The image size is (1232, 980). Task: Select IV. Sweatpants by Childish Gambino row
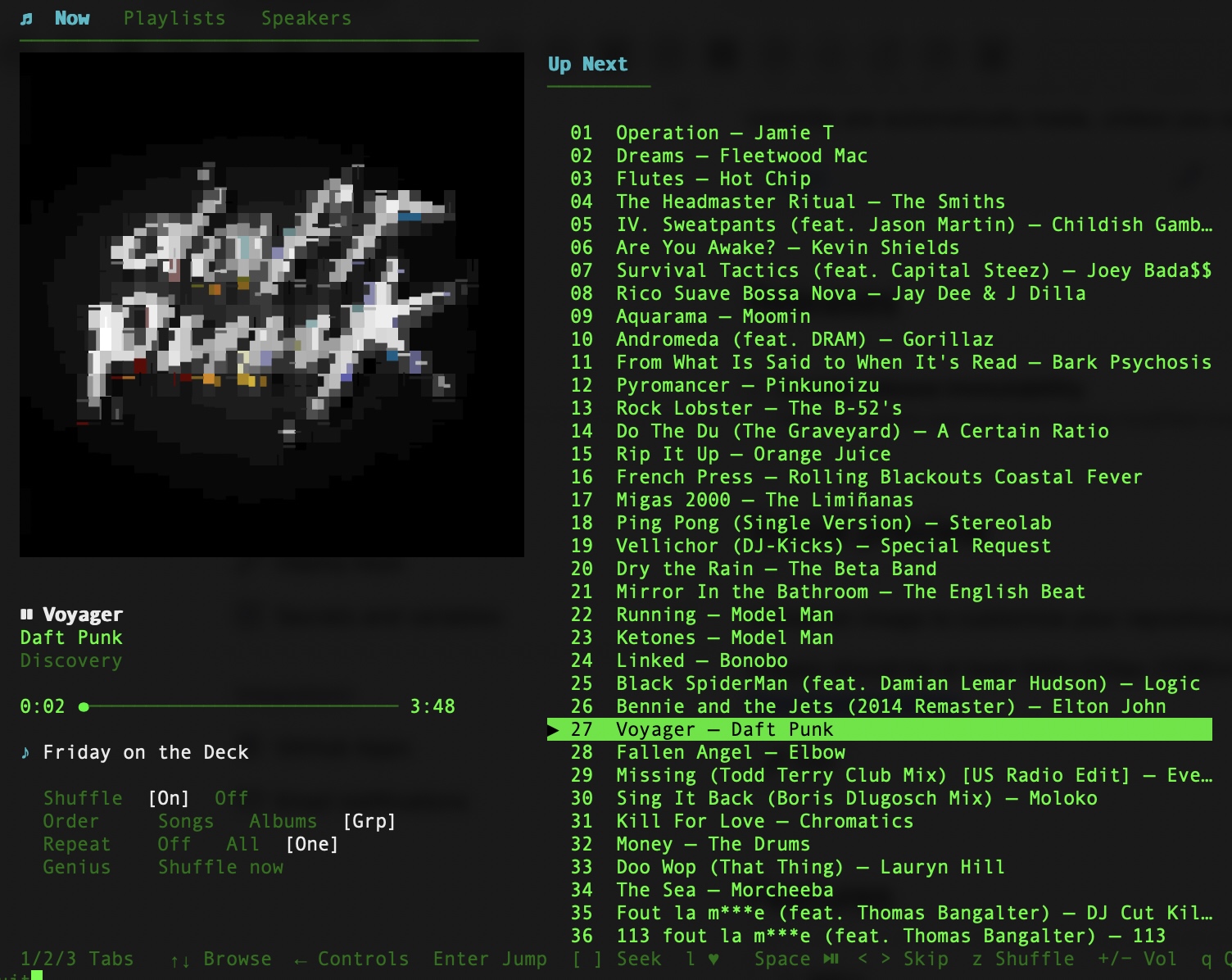pos(880,225)
